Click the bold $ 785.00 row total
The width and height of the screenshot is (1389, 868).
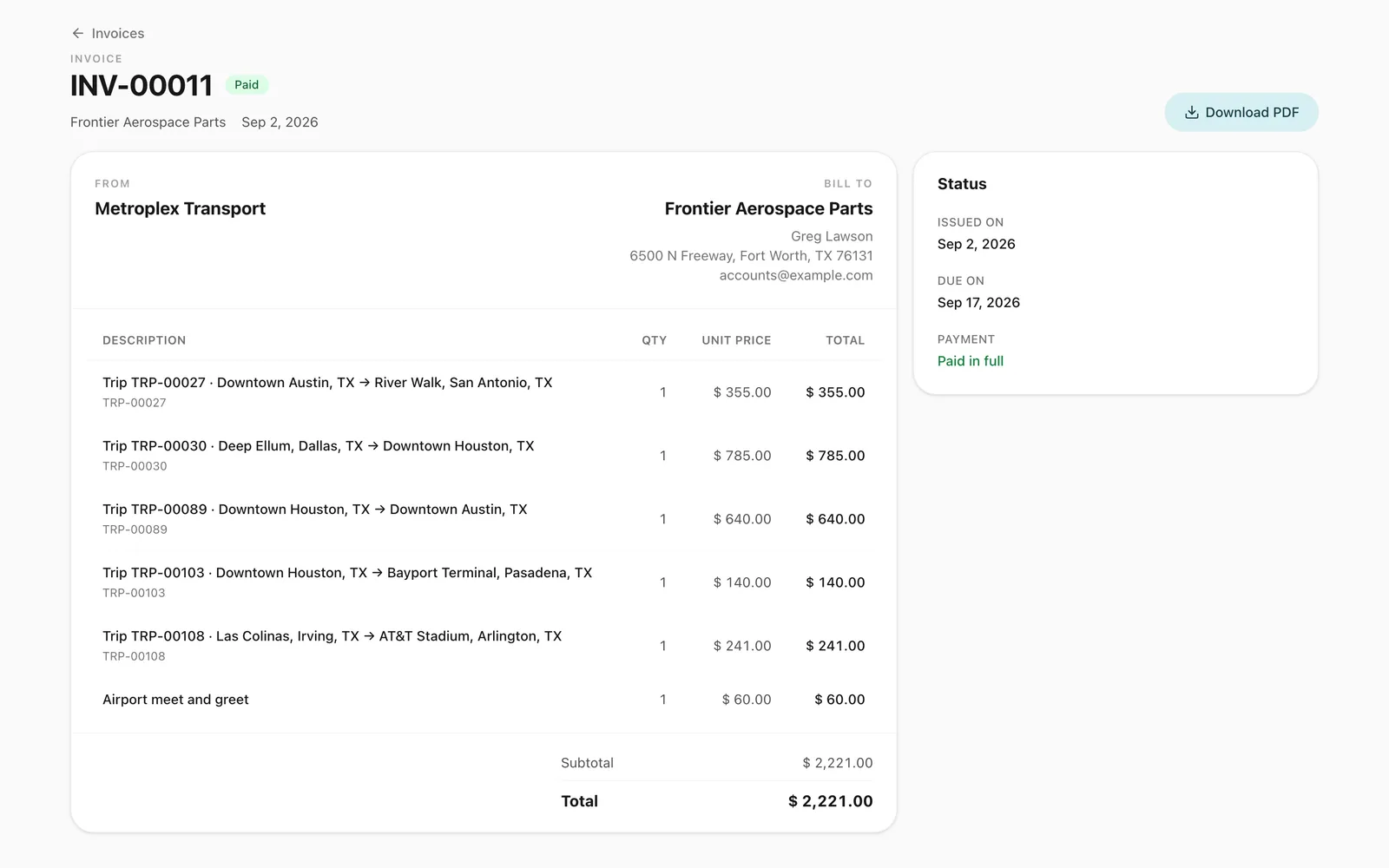click(835, 456)
